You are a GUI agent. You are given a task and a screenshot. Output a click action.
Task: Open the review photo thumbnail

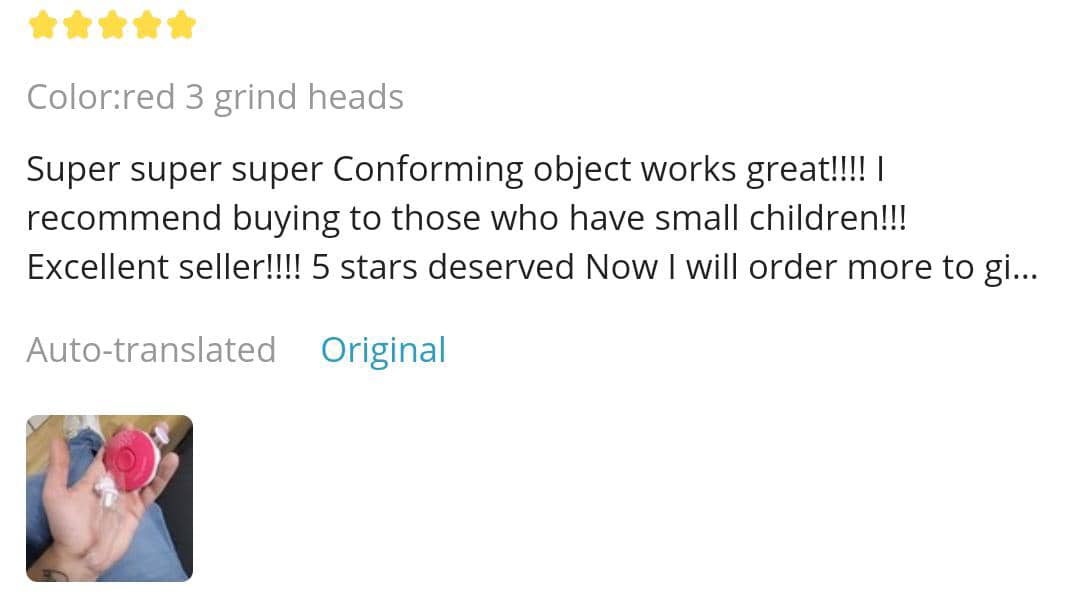(109, 497)
